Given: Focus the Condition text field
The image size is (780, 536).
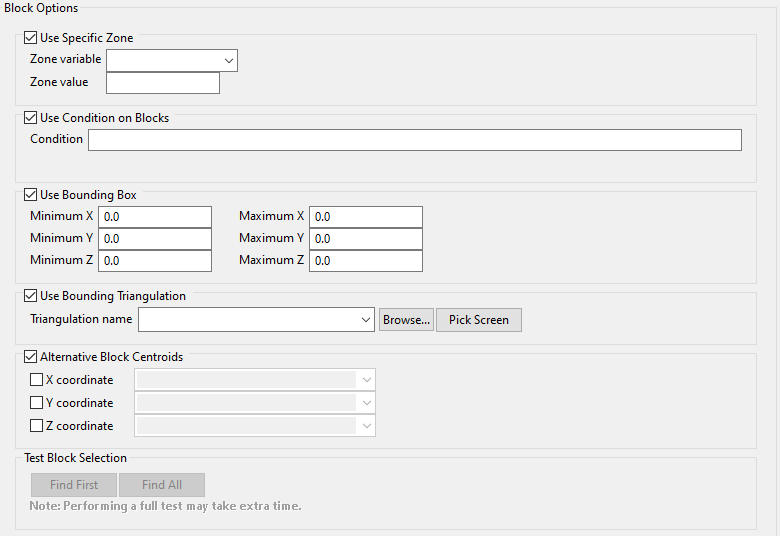Looking at the screenshot, I should pos(414,140).
